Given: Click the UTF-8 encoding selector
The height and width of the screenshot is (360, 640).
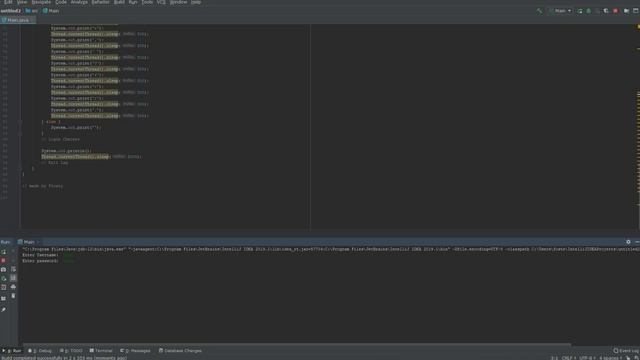Looking at the screenshot, I should (x=587, y=358).
